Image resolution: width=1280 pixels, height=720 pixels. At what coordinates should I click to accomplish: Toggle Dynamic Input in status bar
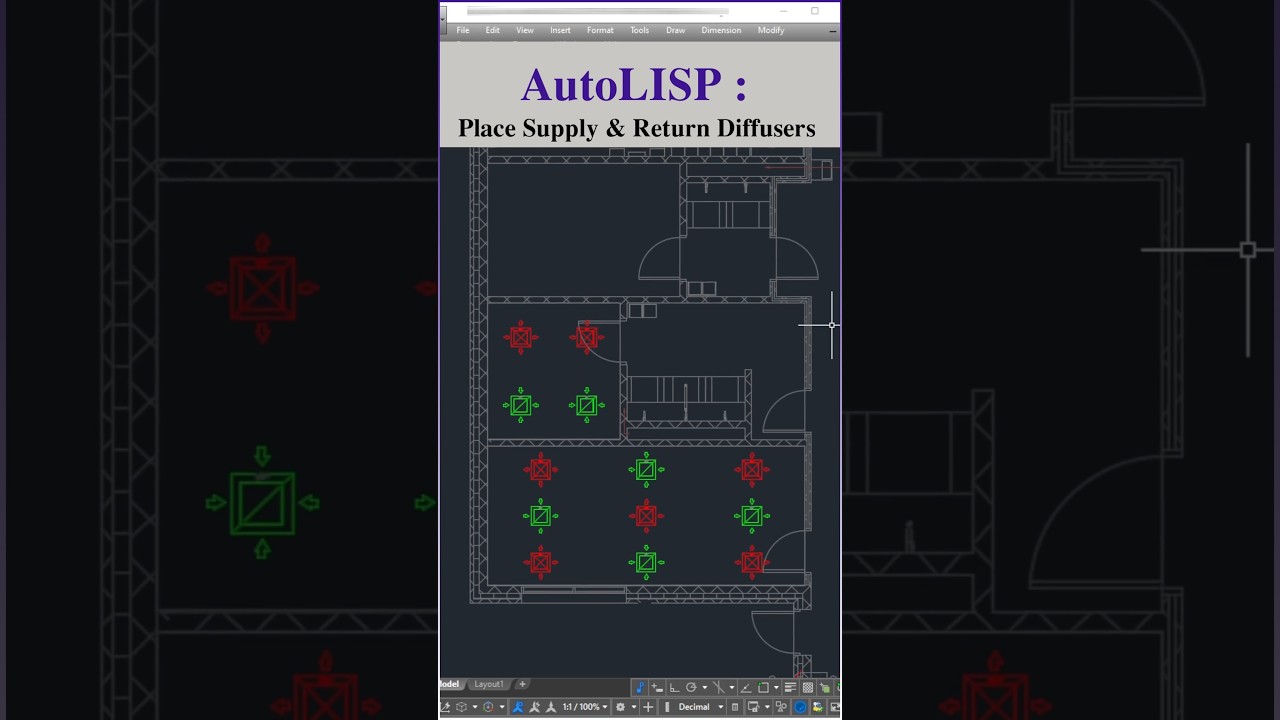point(657,688)
